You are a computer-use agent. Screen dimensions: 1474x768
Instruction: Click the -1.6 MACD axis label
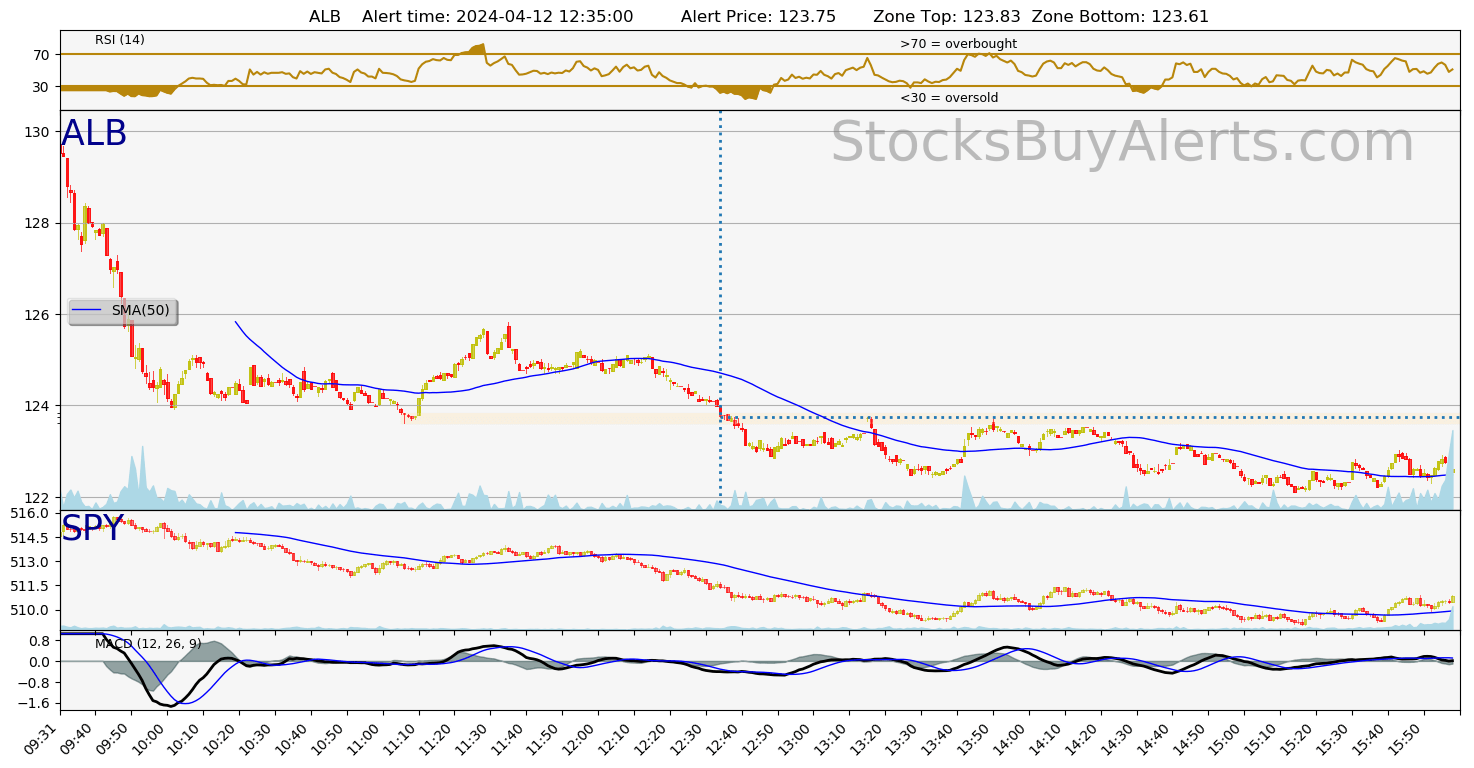(x=36, y=704)
